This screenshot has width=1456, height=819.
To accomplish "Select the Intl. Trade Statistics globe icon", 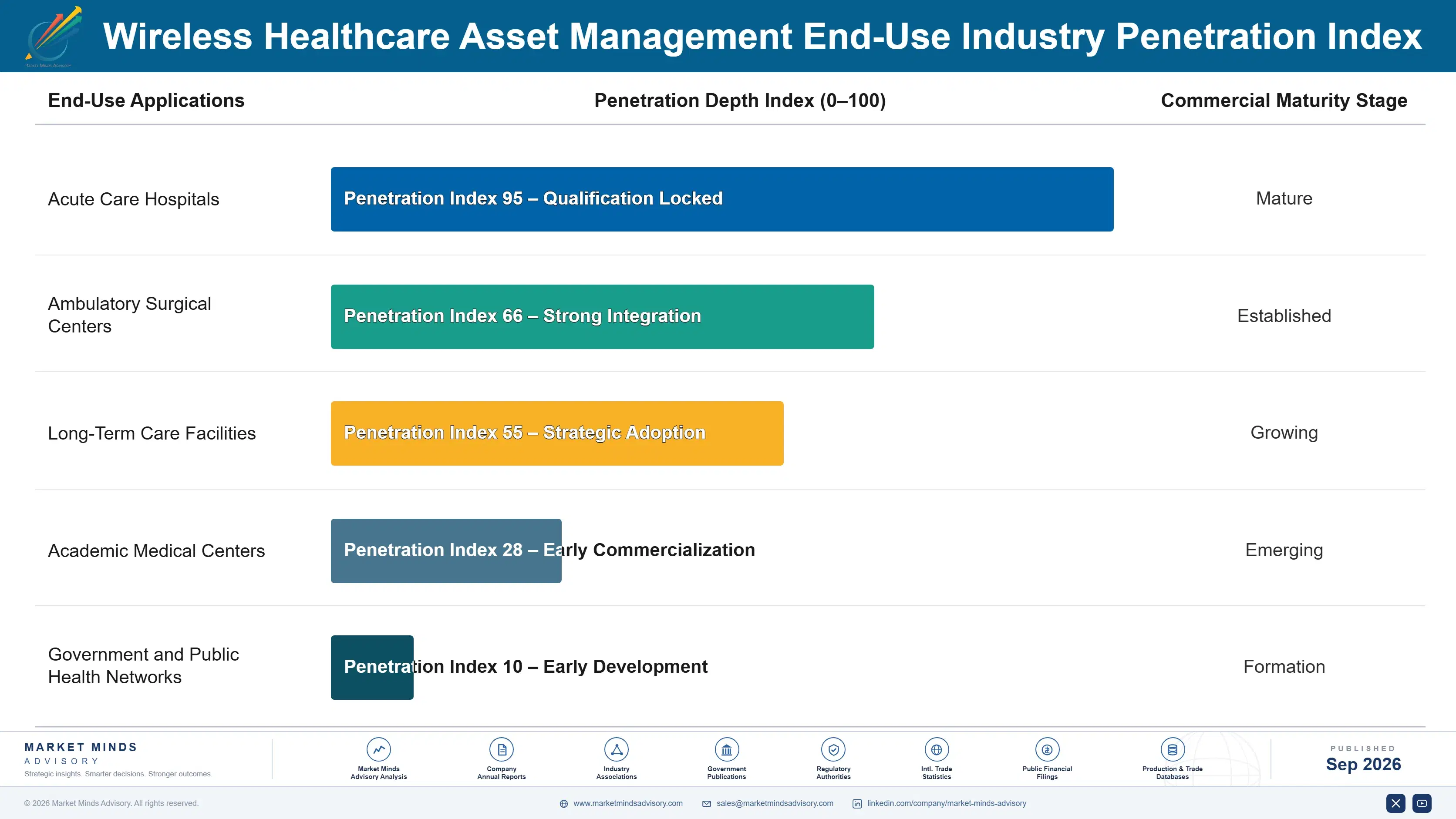I will tap(937, 749).
